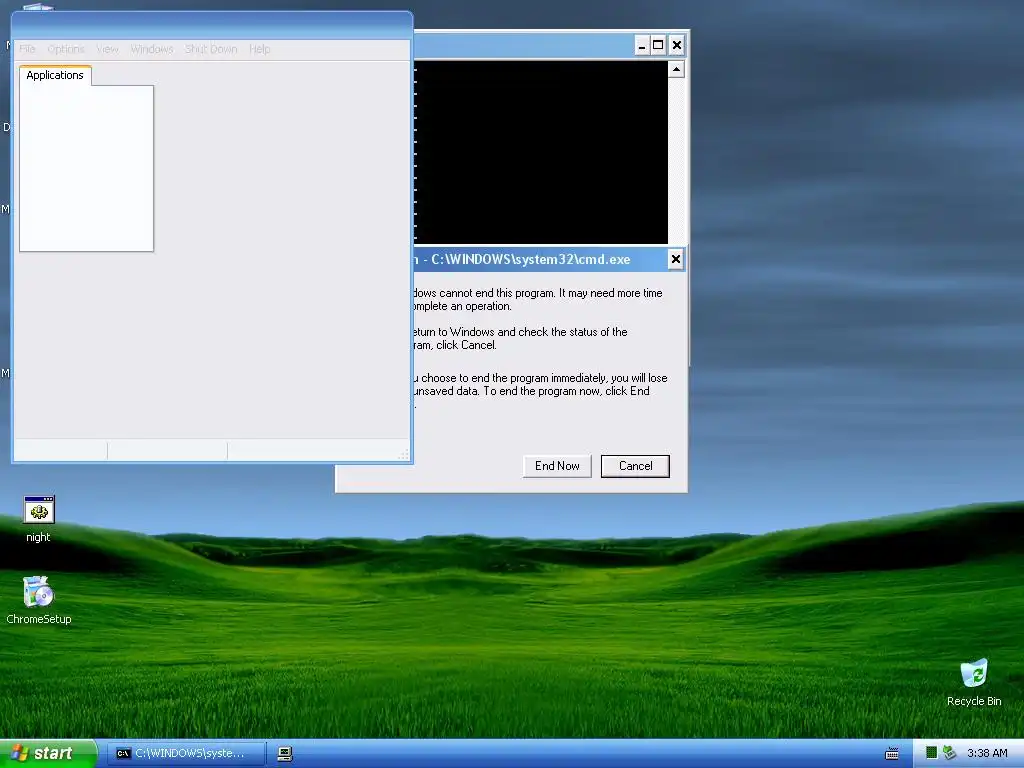
Task: Open the Windows menu in Task Manager
Action: coord(152,49)
